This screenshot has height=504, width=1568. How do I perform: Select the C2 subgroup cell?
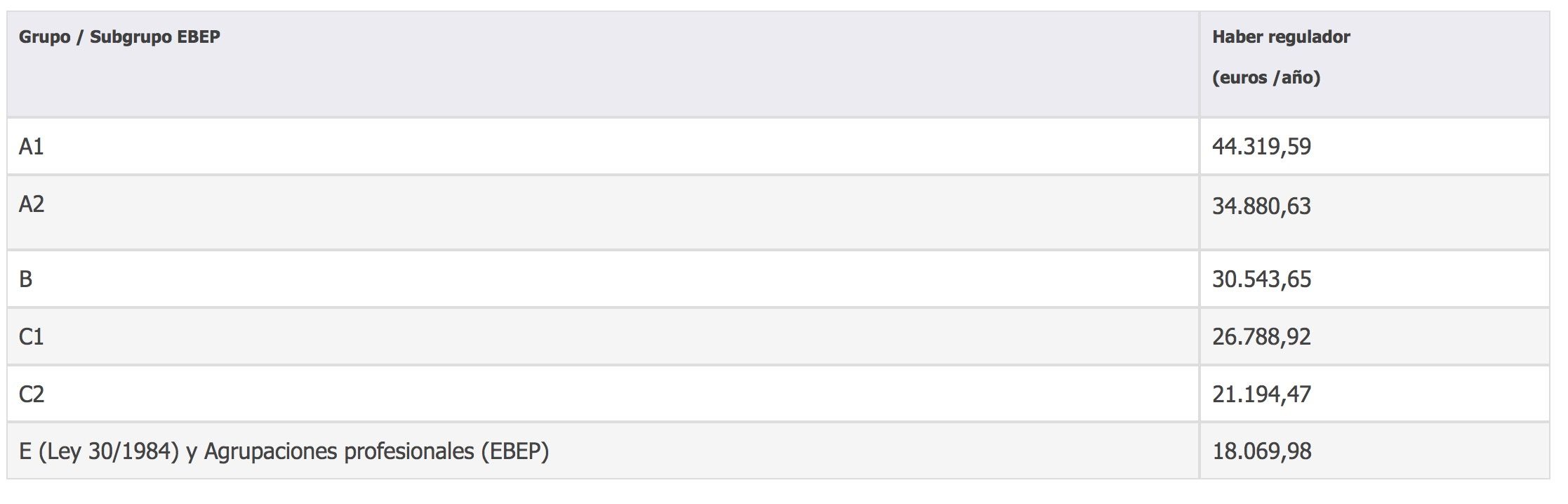pos(32,394)
